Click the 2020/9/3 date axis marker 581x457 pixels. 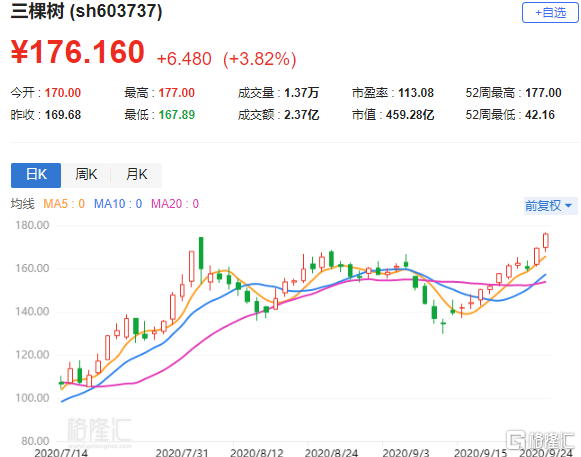pyautogui.click(x=406, y=453)
